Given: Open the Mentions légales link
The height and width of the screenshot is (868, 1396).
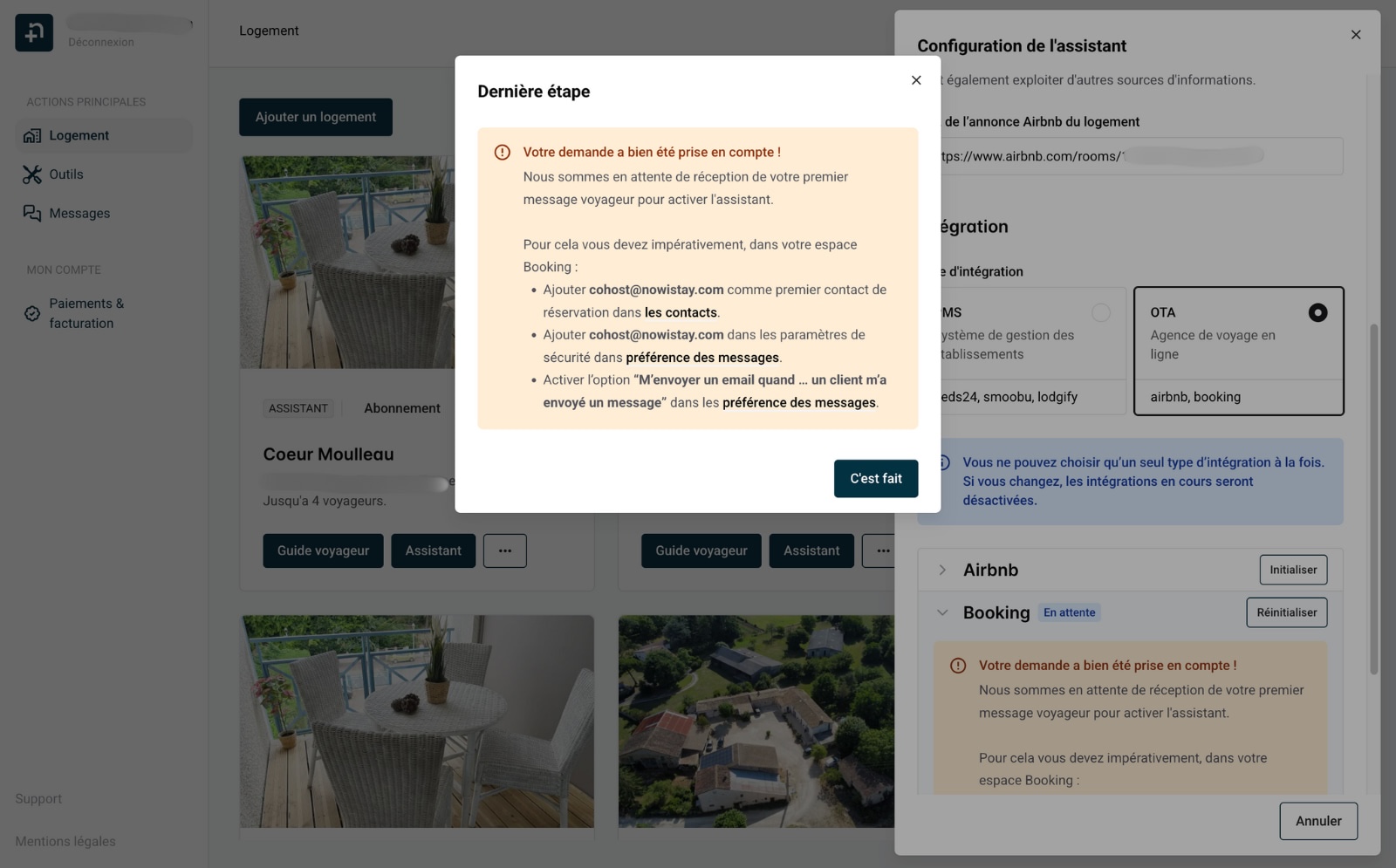Looking at the screenshot, I should click(x=65, y=842).
